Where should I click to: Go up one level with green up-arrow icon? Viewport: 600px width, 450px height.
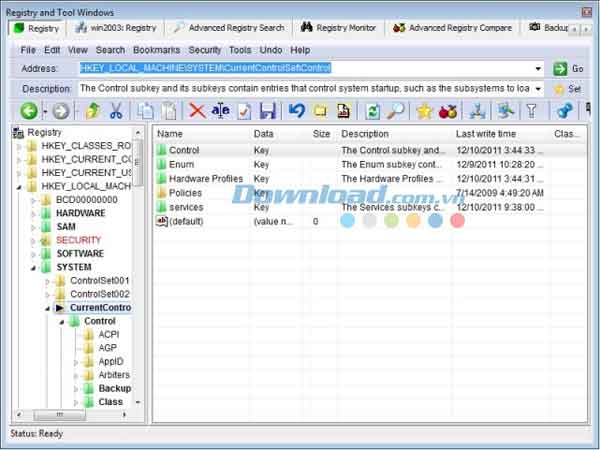pyautogui.click(x=93, y=111)
